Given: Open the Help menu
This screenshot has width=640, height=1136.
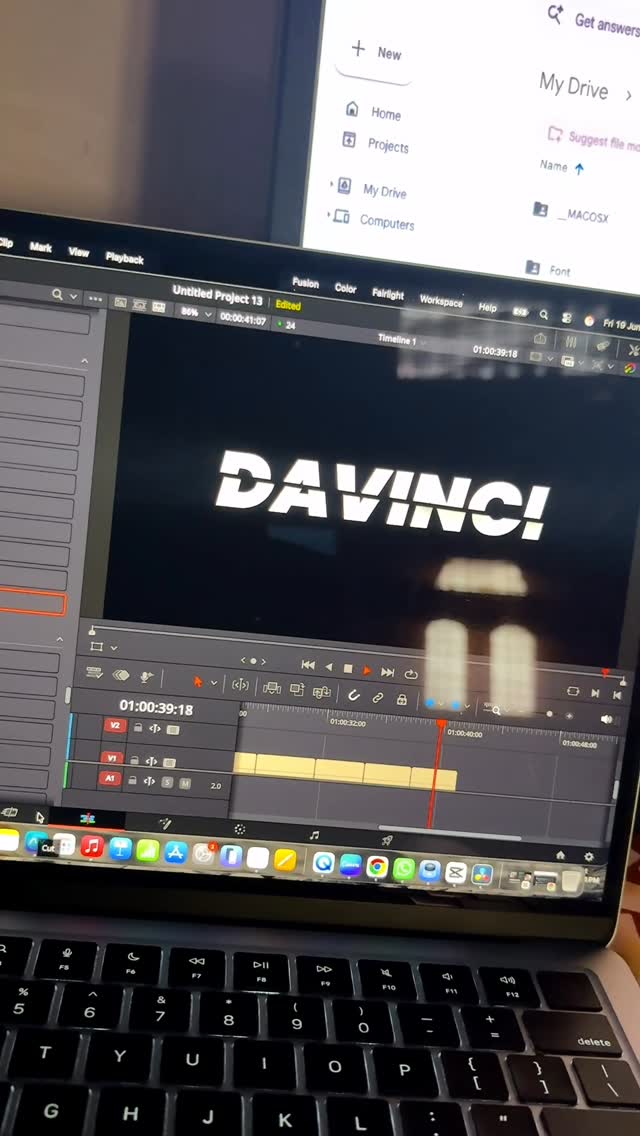Looking at the screenshot, I should click(x=488, y=307).
